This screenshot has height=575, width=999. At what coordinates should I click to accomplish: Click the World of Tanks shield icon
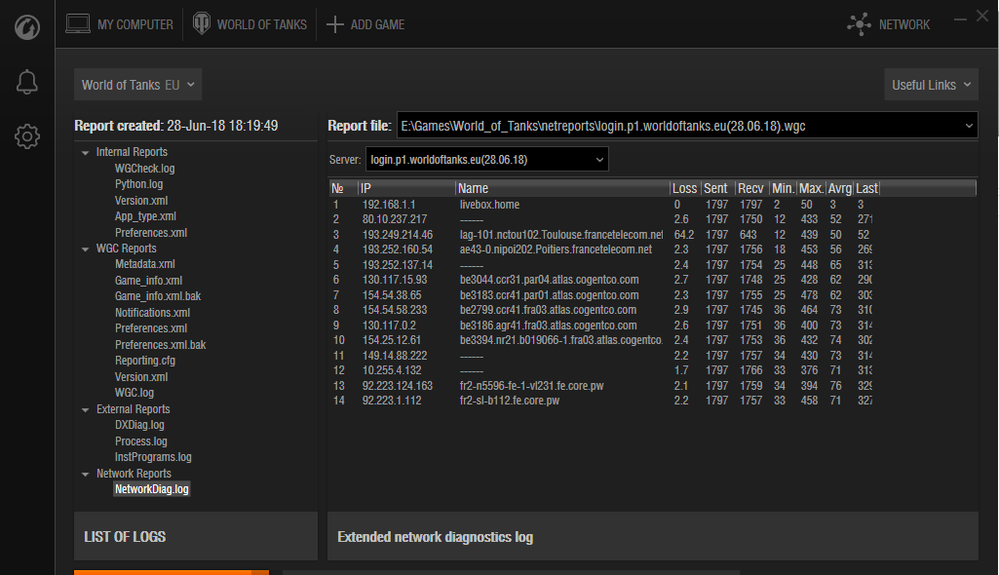[x=202, y=24]
